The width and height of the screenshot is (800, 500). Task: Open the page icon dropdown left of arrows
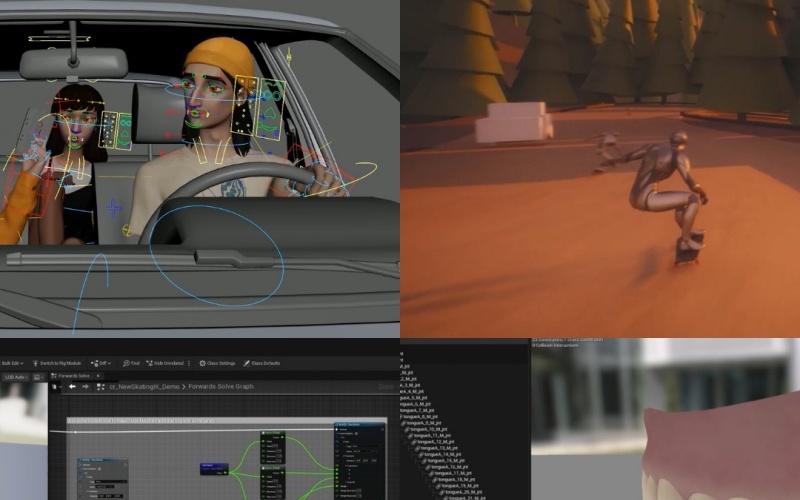point(57,387)
